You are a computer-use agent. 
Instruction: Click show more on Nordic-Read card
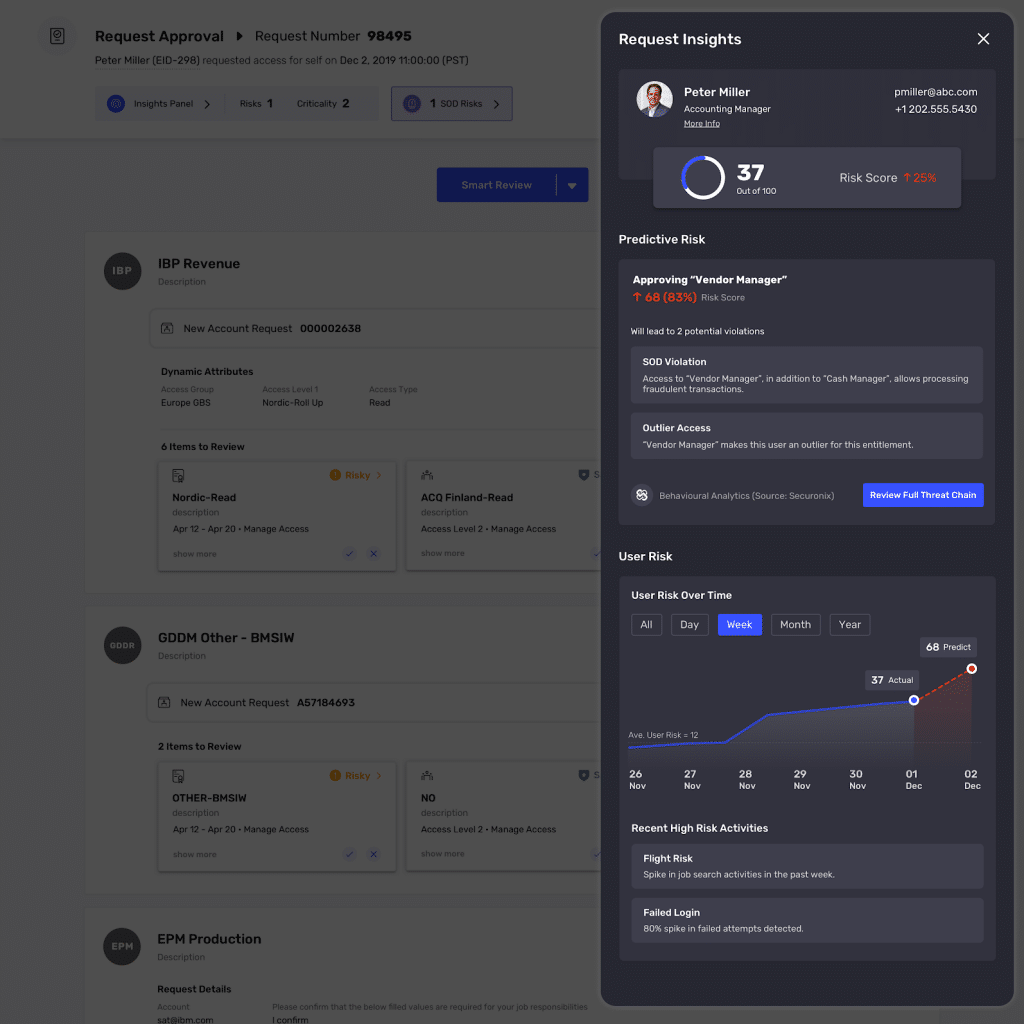(x=195, y=554)
